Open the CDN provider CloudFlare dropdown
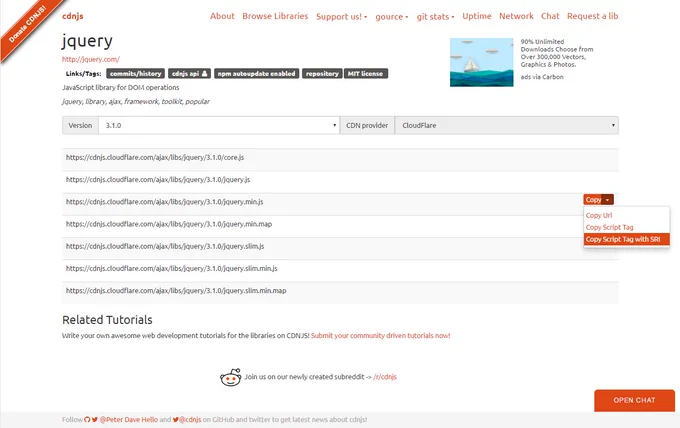Viewport: 680px width, 428px height. pyautogui.click(x=506, y=125)
